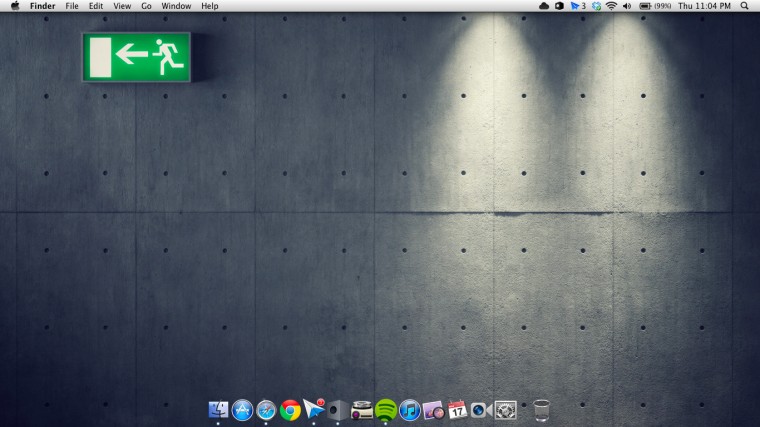The height and width of the screenshot is (427, 760).
Task: Open the Trash in the Dock
Action: [x=541, y=410]
